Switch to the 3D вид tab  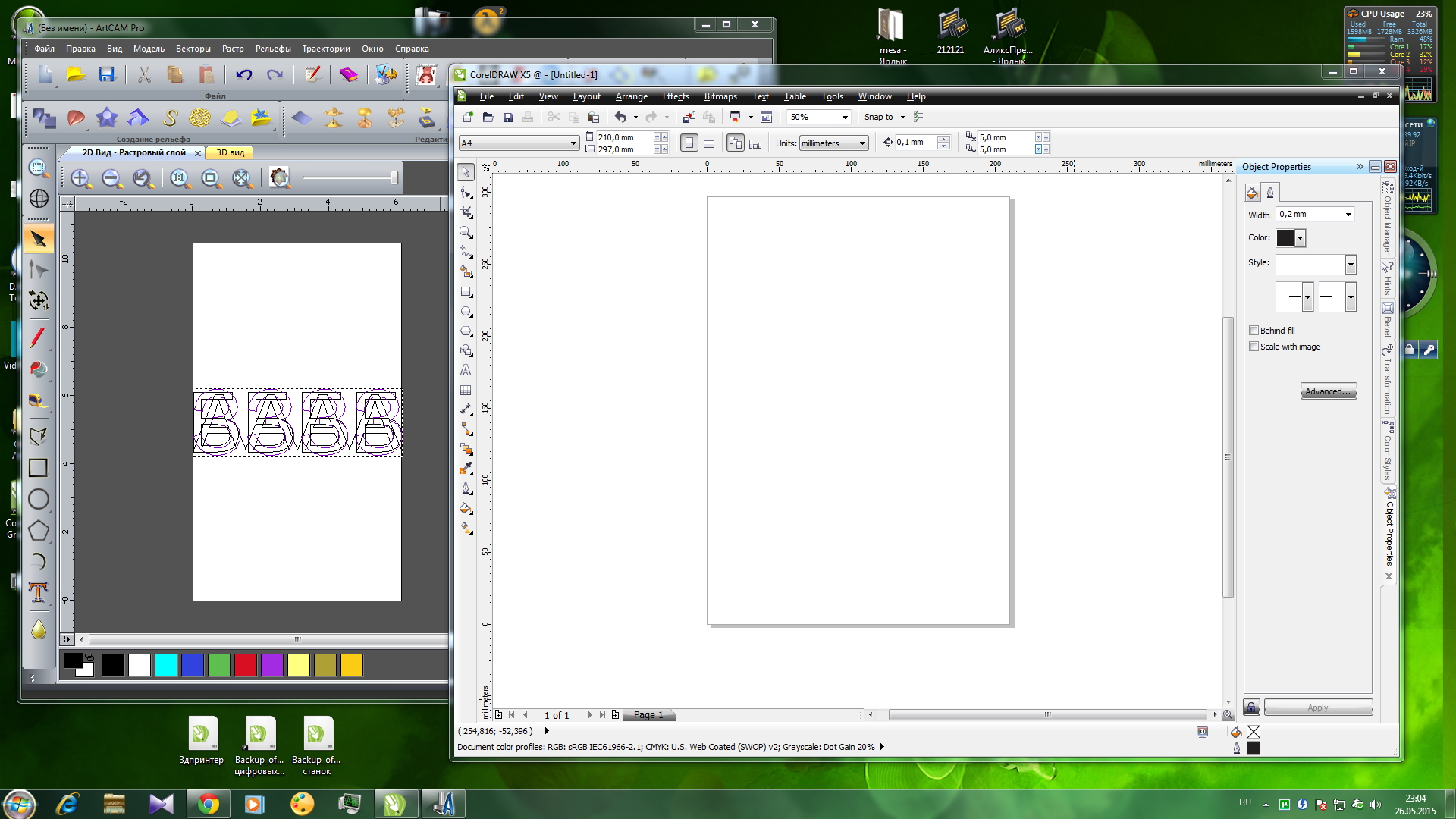point(230,152)
